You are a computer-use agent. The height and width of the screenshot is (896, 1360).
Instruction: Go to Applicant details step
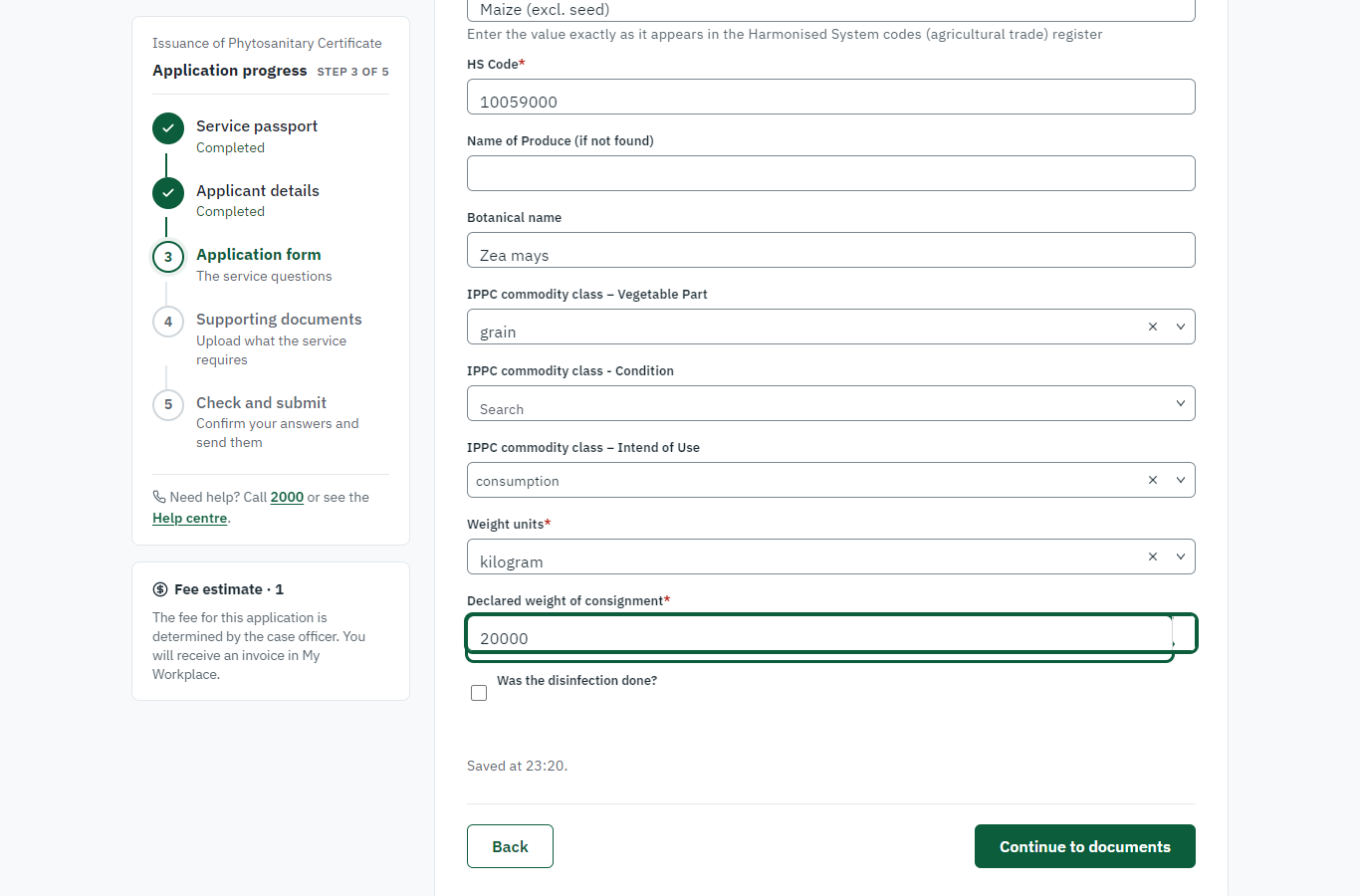coord(258,191)
